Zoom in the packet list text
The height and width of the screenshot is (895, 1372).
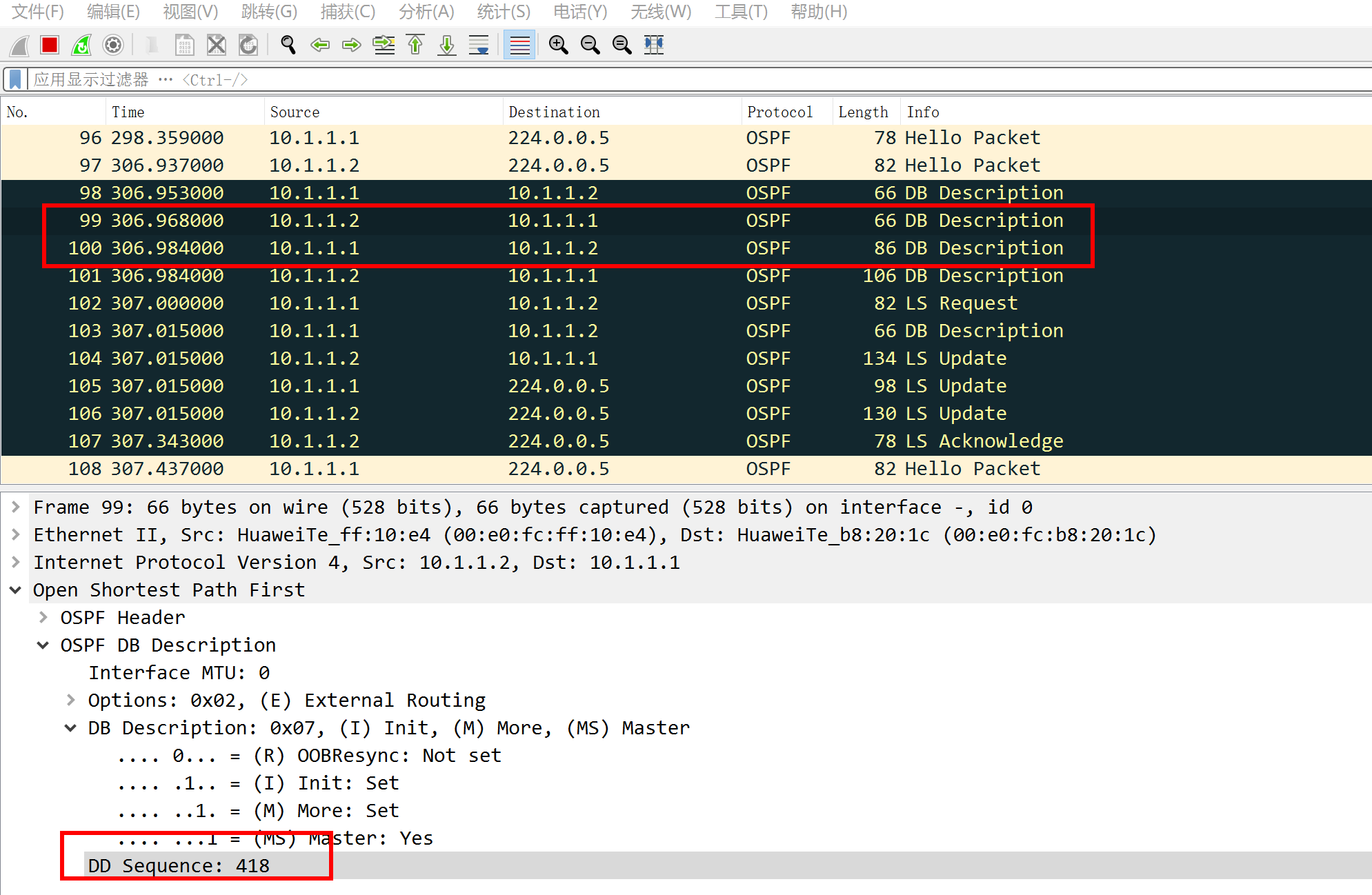tap(558, 46)
